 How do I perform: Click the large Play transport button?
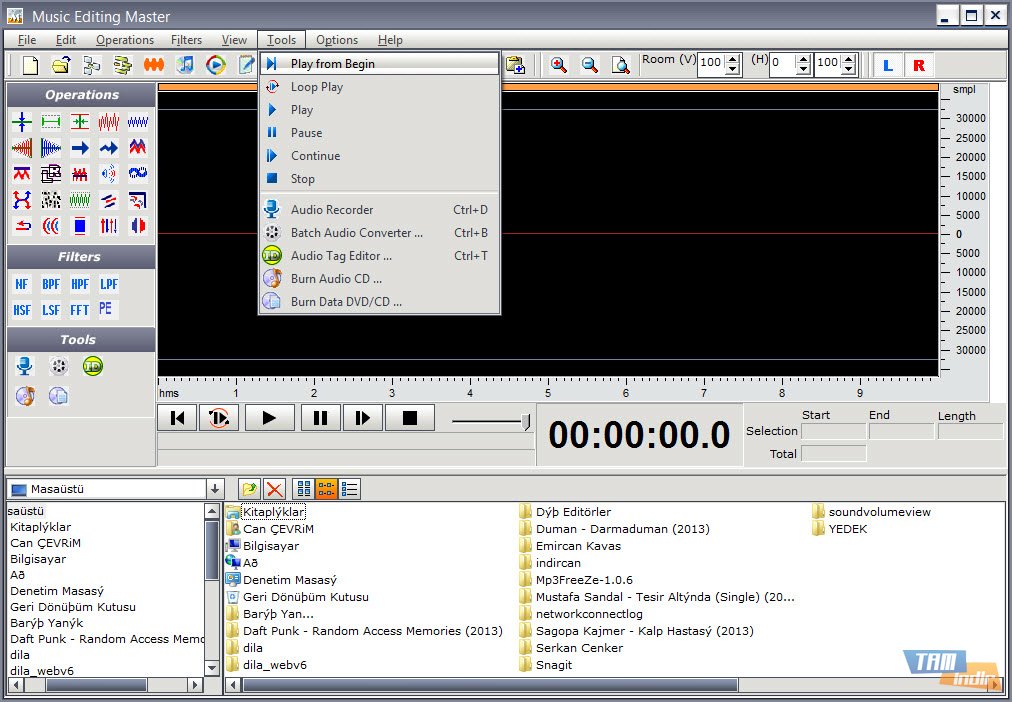click(270, 418)
